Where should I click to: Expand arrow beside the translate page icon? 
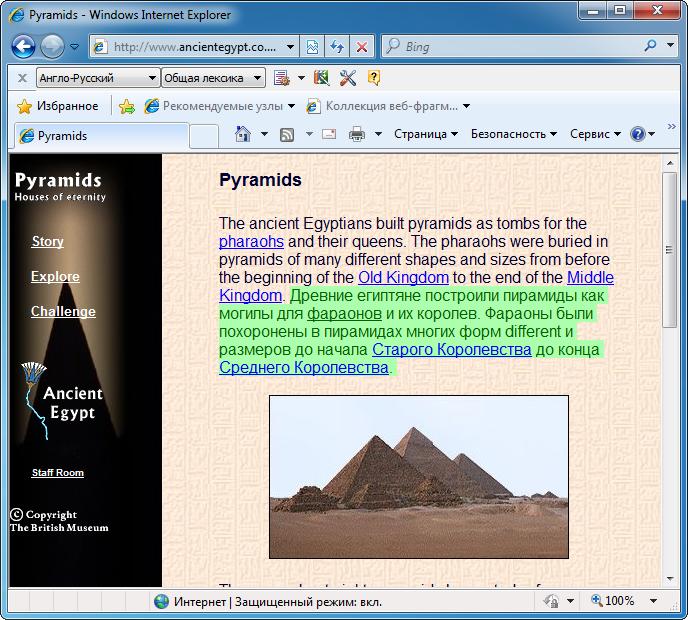301,78
